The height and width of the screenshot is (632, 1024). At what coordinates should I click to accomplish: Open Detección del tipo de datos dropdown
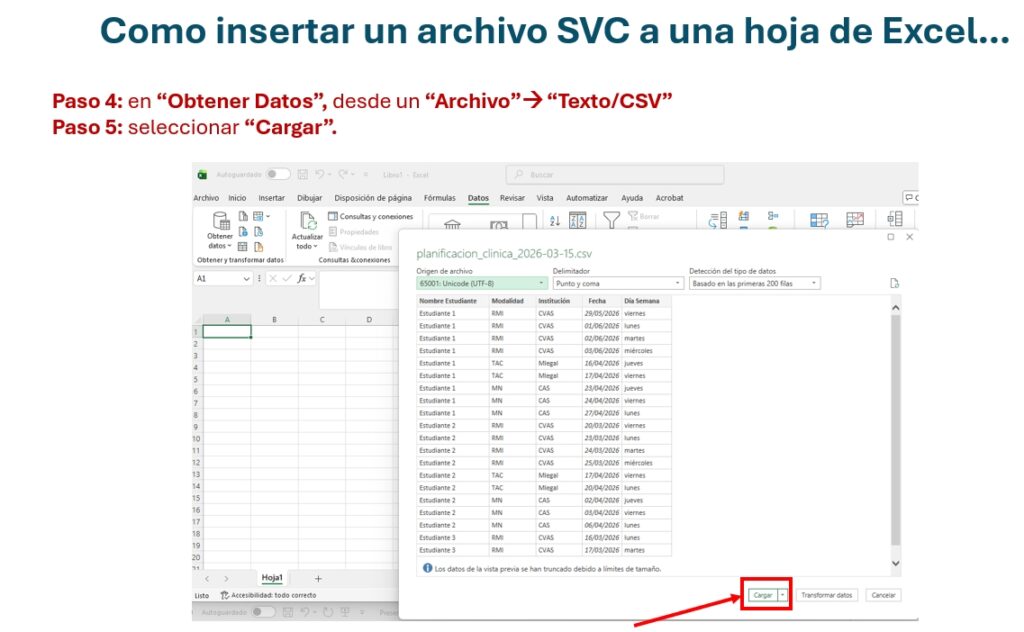[754, 283]
